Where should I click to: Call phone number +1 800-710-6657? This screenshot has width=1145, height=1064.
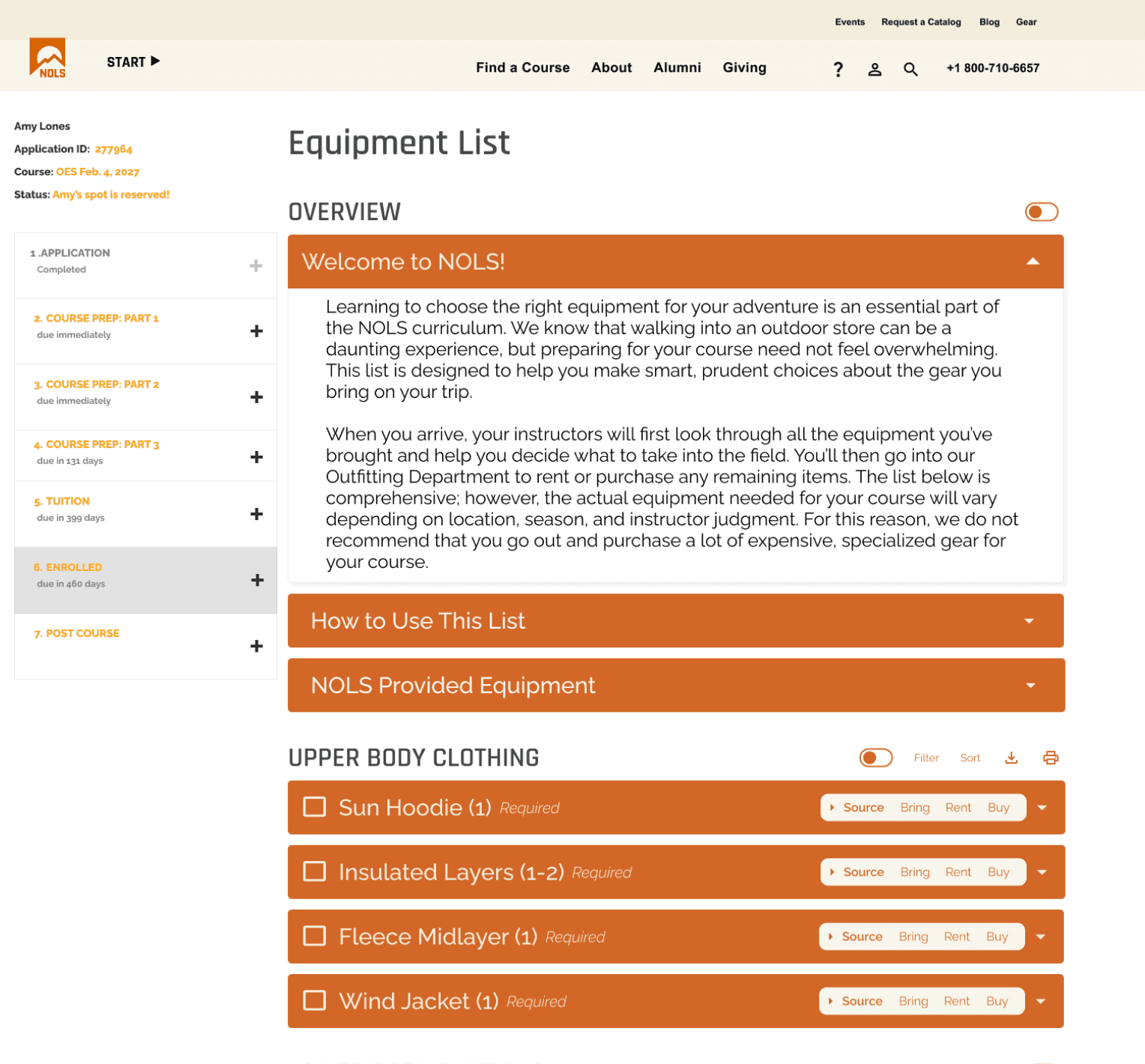click(x=992, y=68)
